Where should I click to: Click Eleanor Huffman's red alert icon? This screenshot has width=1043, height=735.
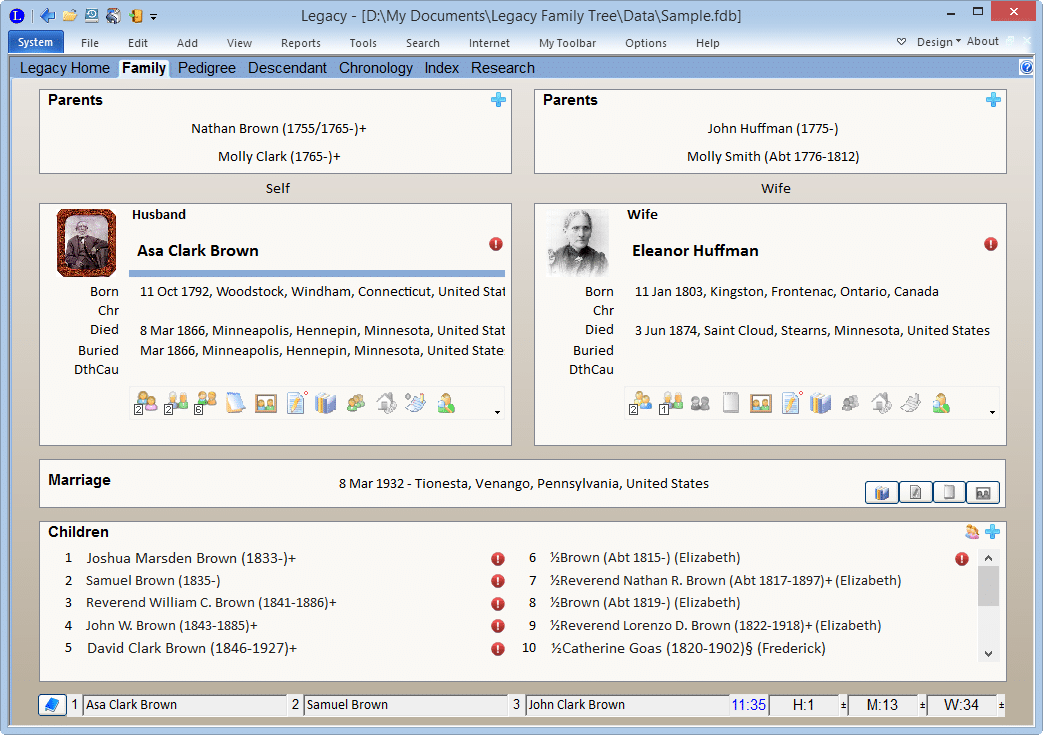coord(990,244)
